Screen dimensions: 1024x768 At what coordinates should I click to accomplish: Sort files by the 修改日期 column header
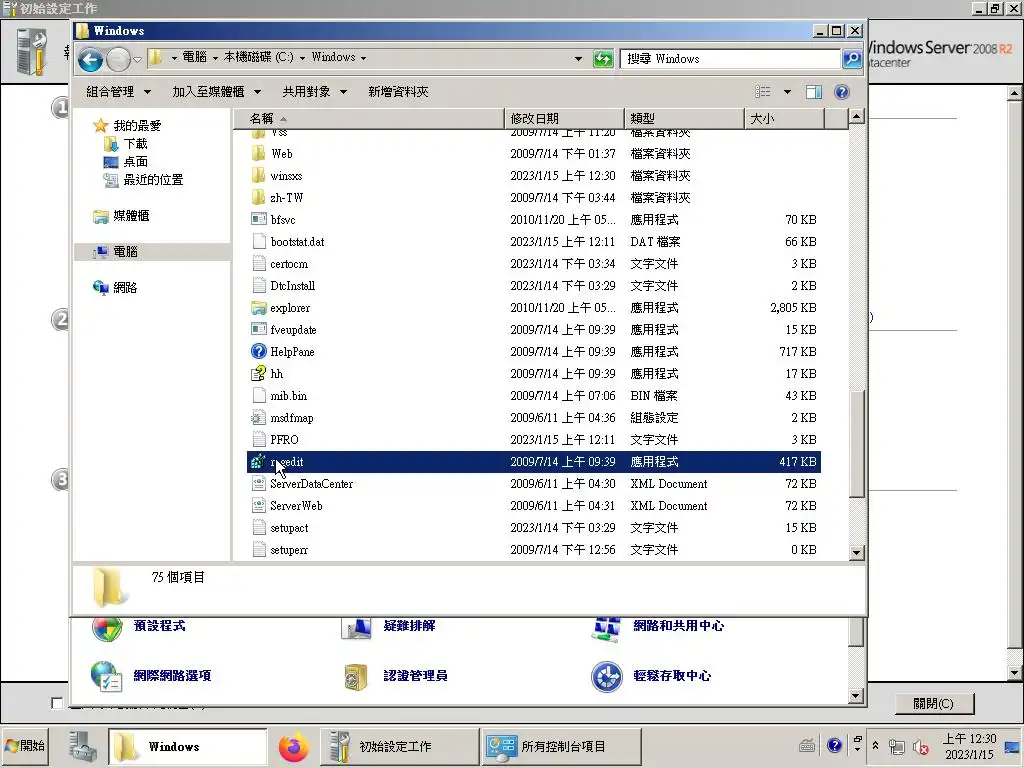[564, 119]
